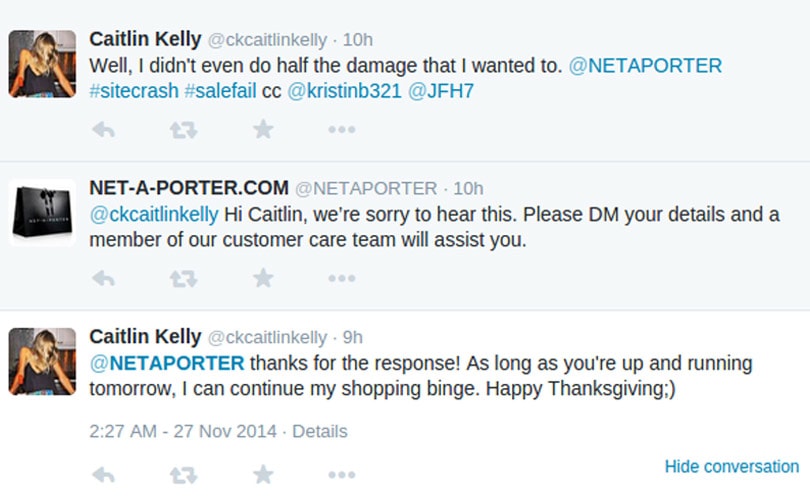
Task: Open Caitlin Kelly's avatar on top tweet
Action: [x=42, y=64]
